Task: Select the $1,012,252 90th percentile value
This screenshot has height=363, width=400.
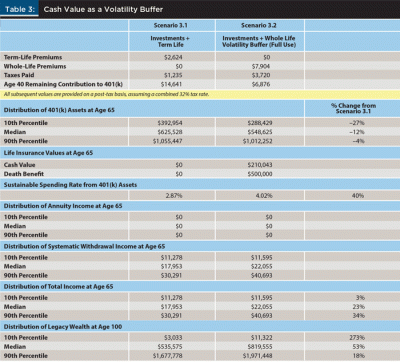Action: click(x=257, y=141)
